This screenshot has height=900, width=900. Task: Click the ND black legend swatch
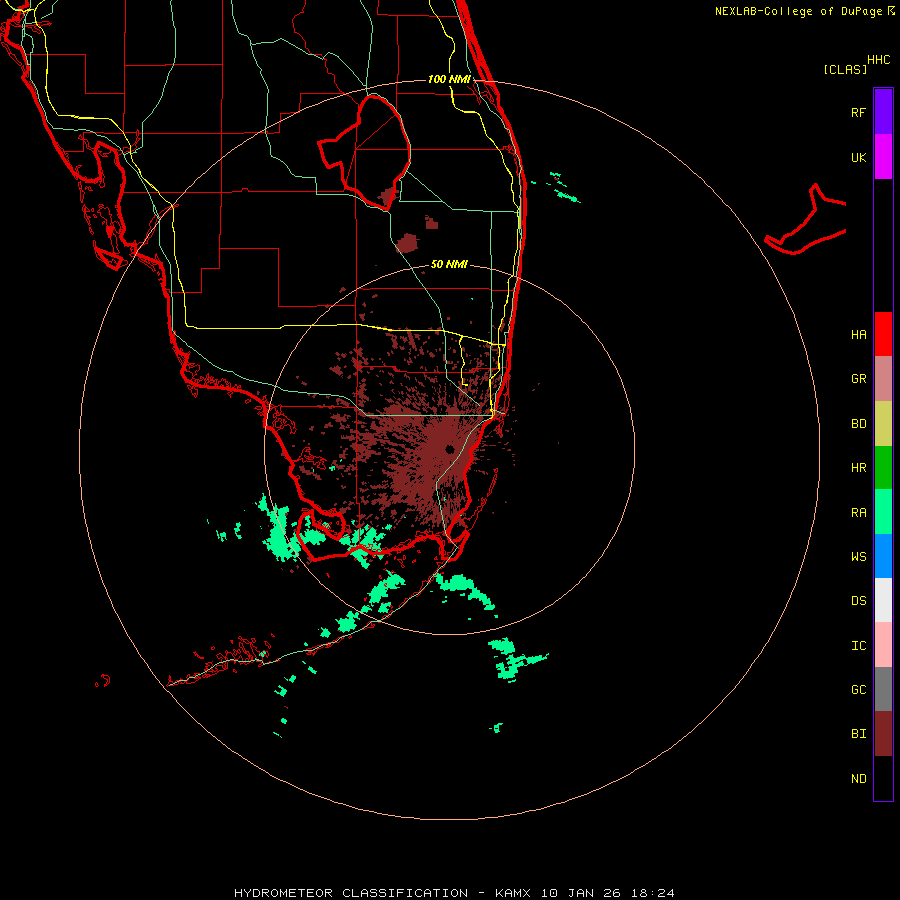pyautogui.click(x=883, y=778)
